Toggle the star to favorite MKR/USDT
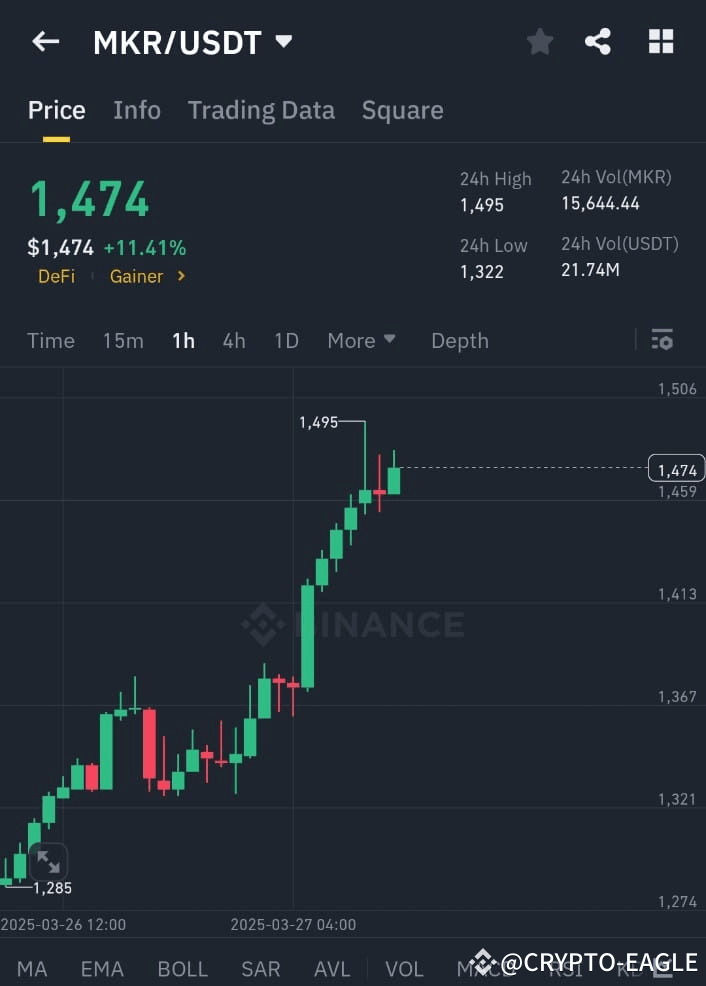The width and height of the screenshot is (706, 986). point(539,41)
